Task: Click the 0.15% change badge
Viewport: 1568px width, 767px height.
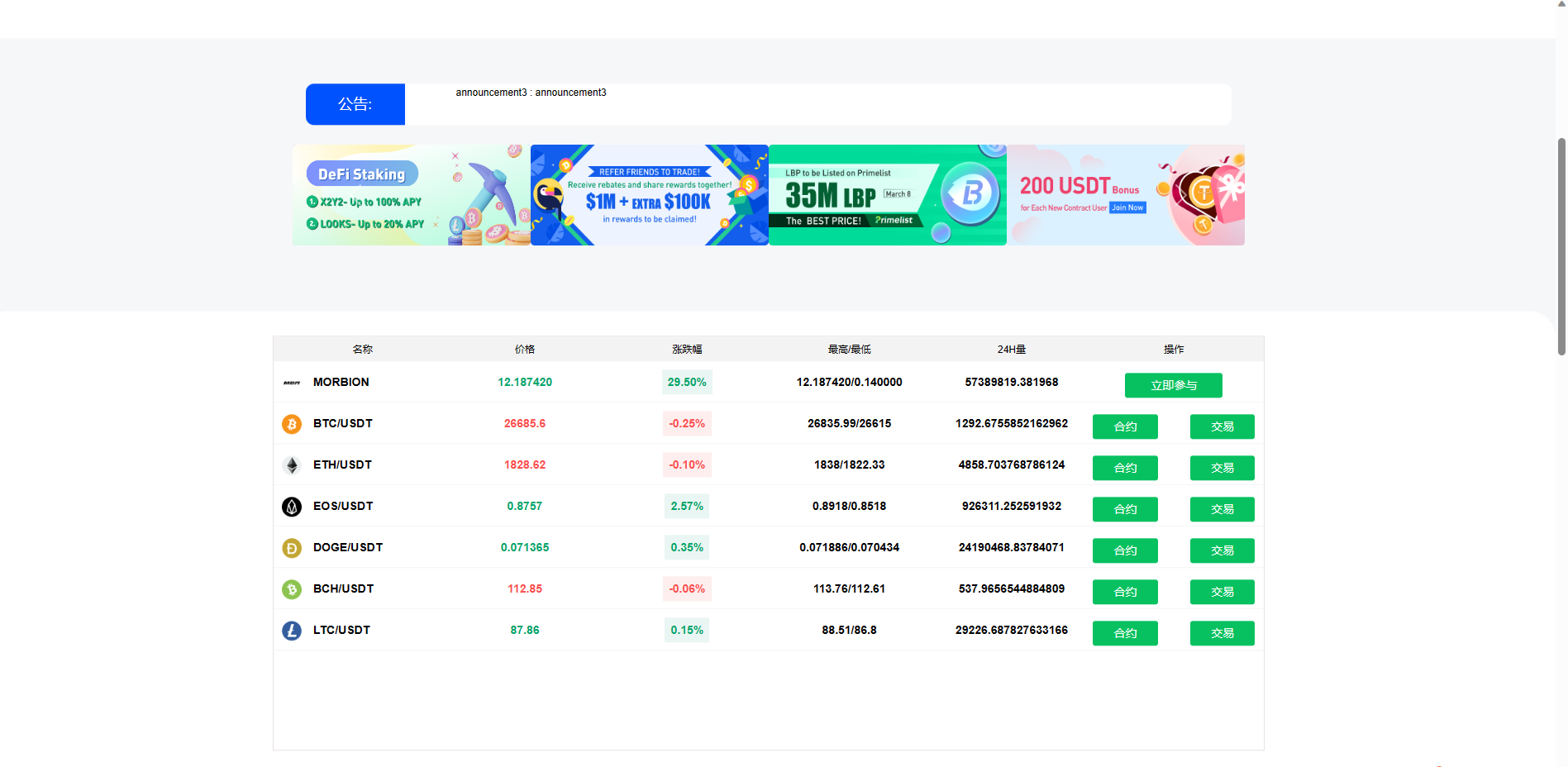Action: tap(687, 630)
